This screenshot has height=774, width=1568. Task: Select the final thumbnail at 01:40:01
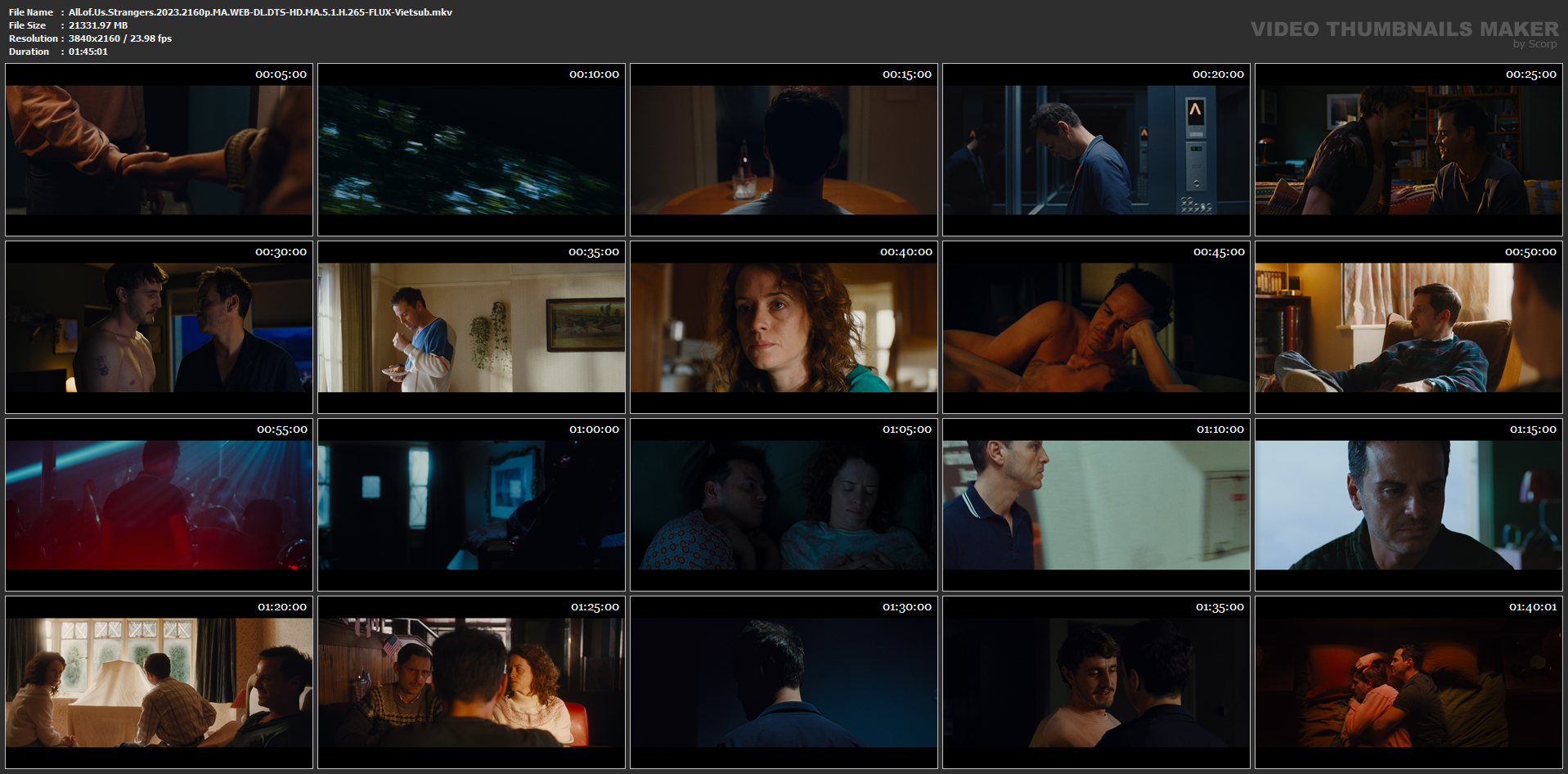pyautogui.click(x=1409, y=682)
